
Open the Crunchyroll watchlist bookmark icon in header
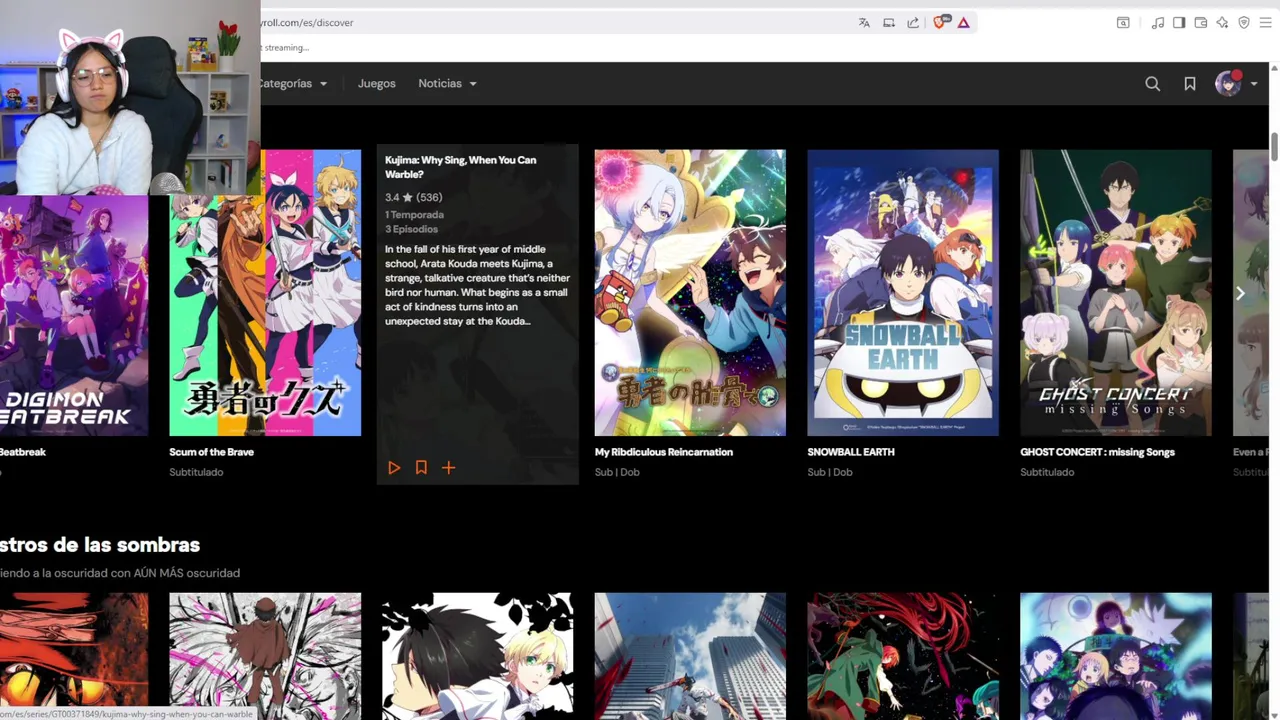[1190, 84]
